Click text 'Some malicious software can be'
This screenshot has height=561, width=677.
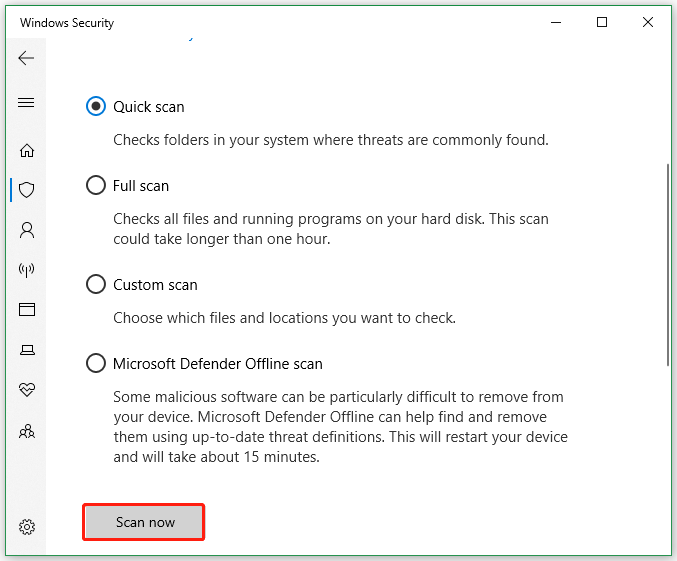[x=219, y=397]
